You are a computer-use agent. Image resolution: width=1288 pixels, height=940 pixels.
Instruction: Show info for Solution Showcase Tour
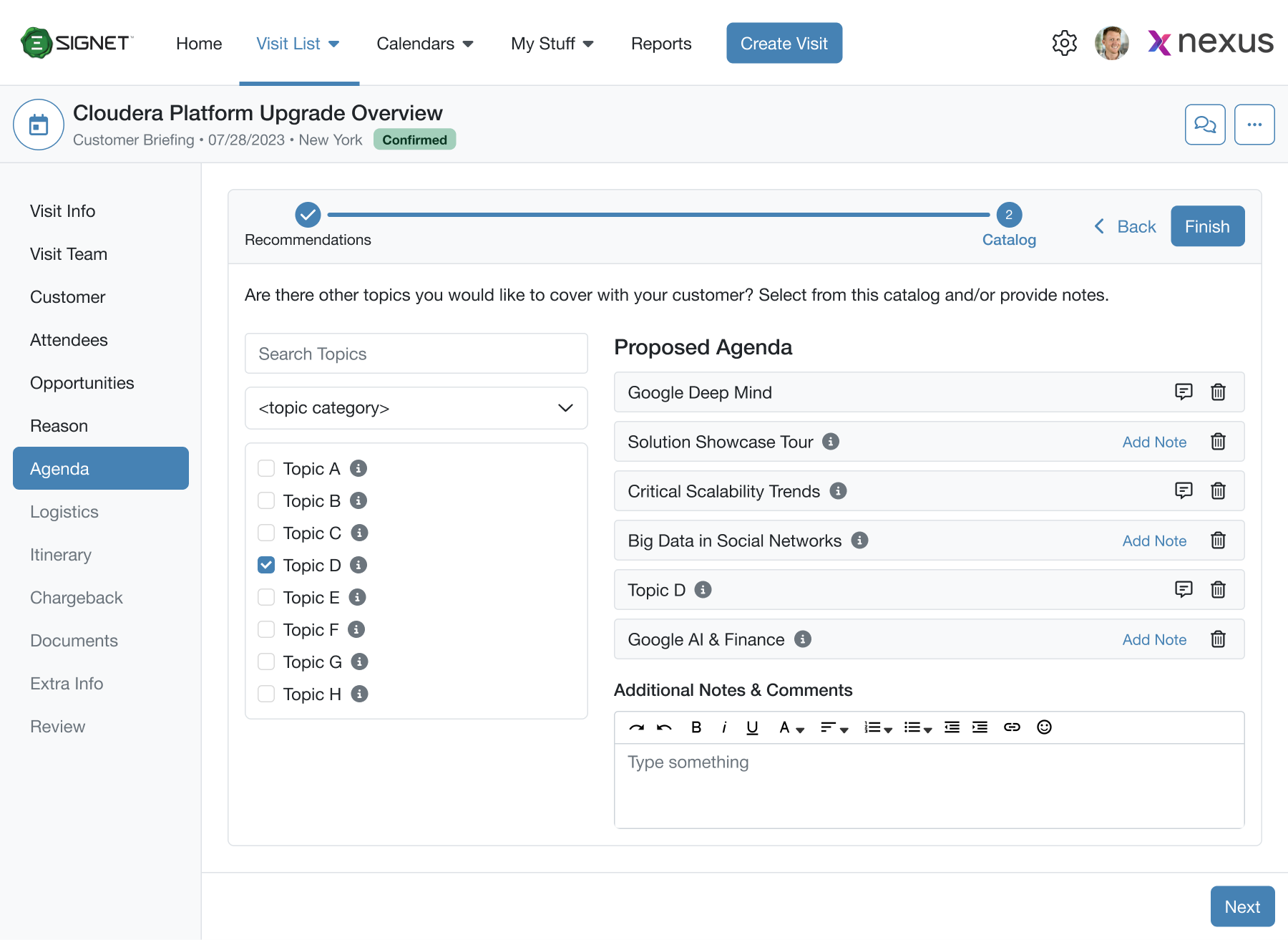[831, 441]
